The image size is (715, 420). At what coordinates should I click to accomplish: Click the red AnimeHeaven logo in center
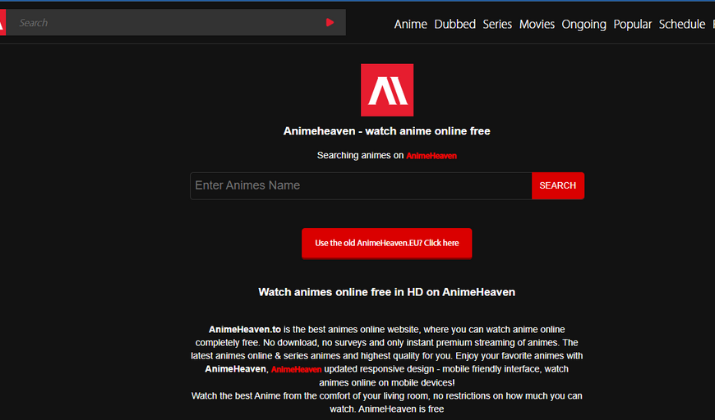click(x=387, y=90)
